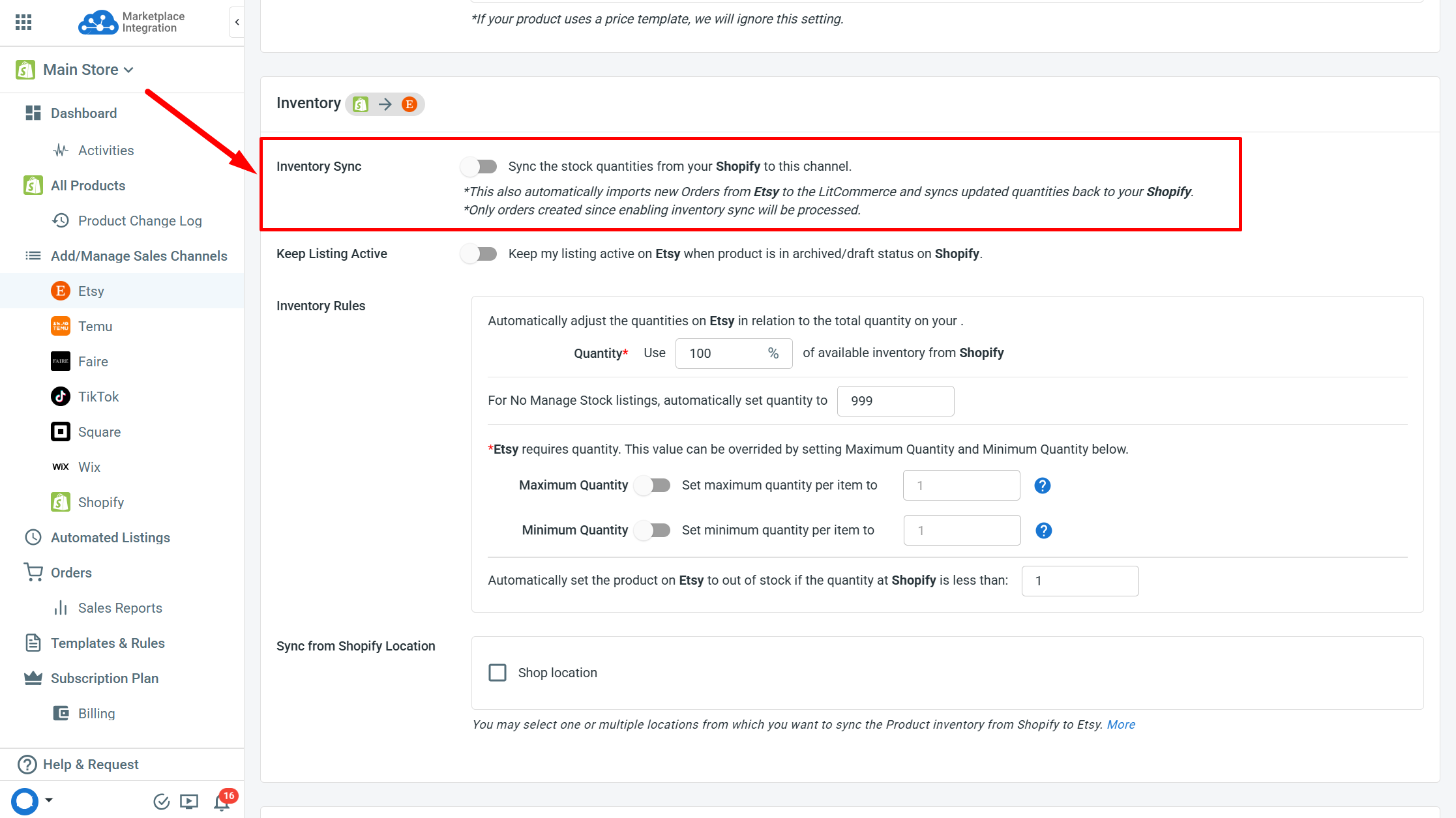Click the user profile avatar
Screen dimensions: 1456x818
pyautogui.click(x=25, y=801)
